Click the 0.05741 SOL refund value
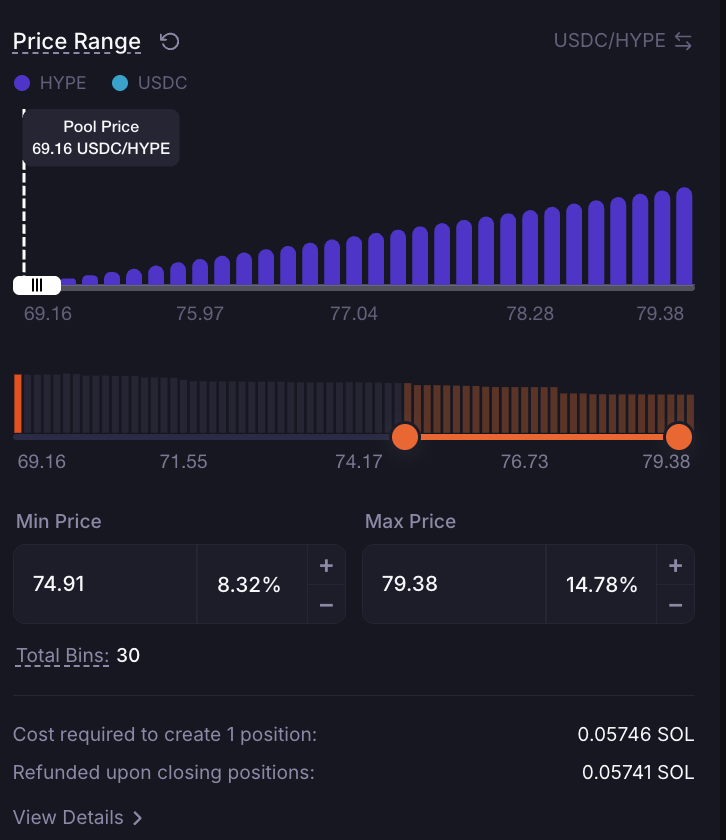 tap(638, 772)
